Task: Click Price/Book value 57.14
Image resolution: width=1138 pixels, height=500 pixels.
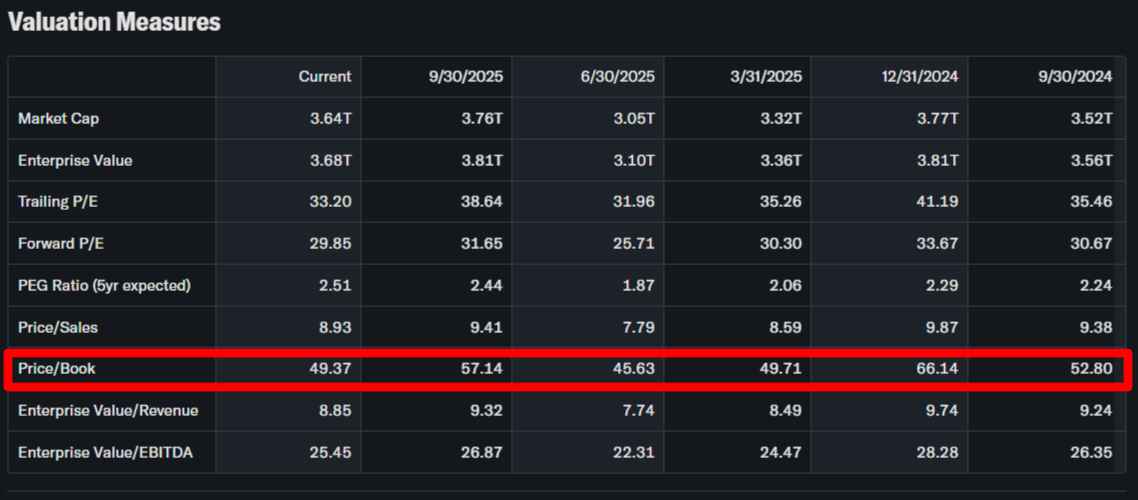Action: click(482, 369)
